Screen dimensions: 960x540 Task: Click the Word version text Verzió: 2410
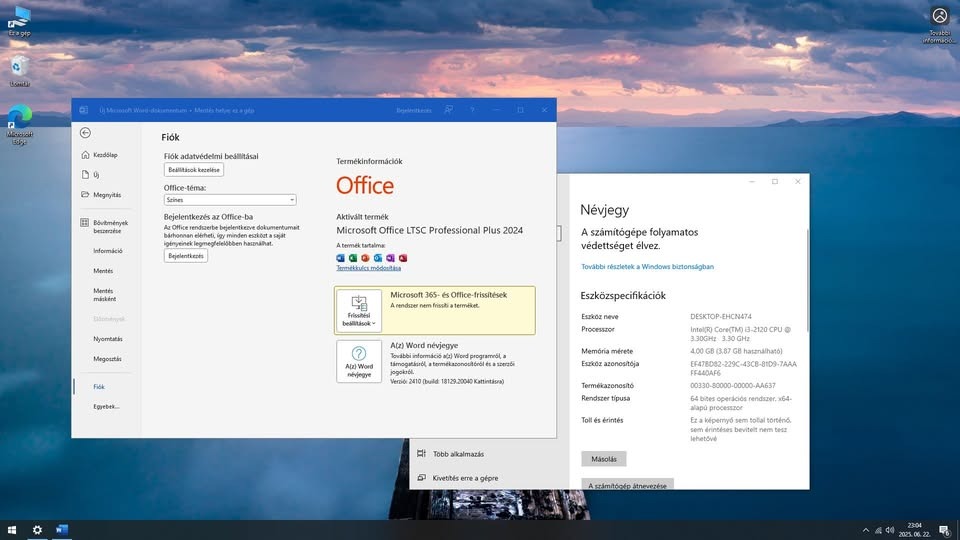[x=447, y=381]
